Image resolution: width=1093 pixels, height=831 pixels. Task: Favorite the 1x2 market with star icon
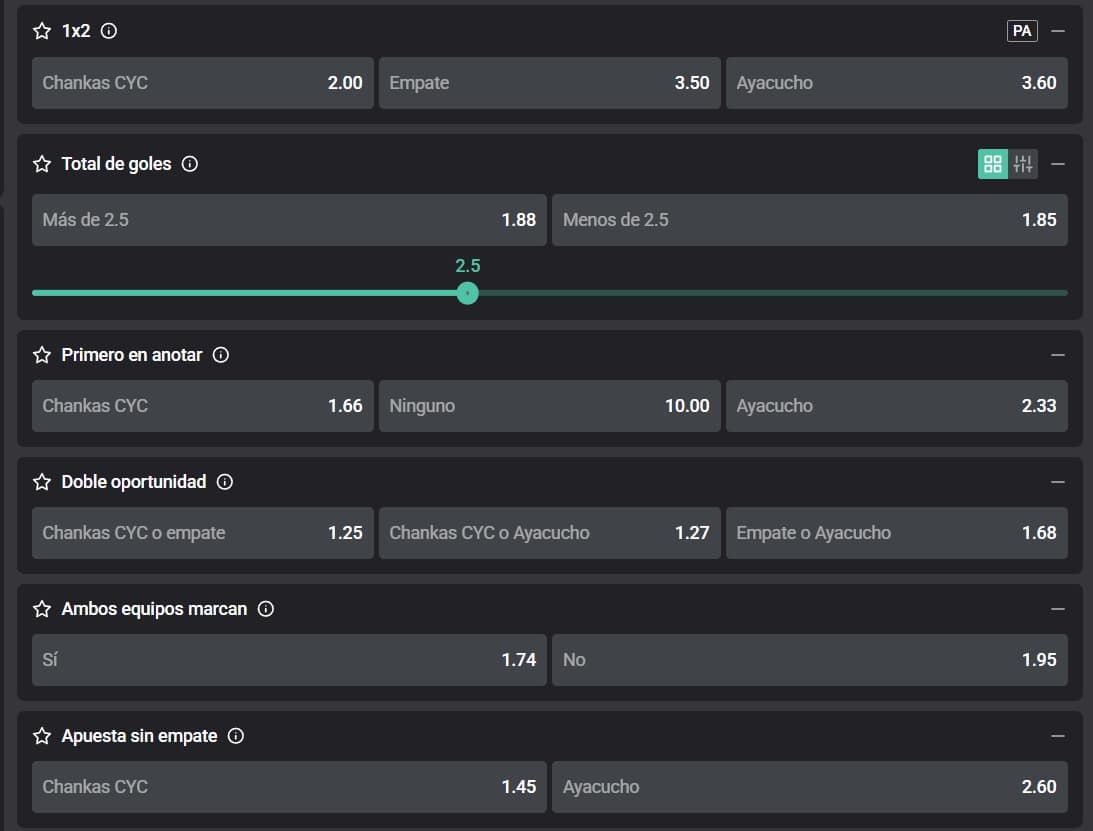click(x=42, y=31)
